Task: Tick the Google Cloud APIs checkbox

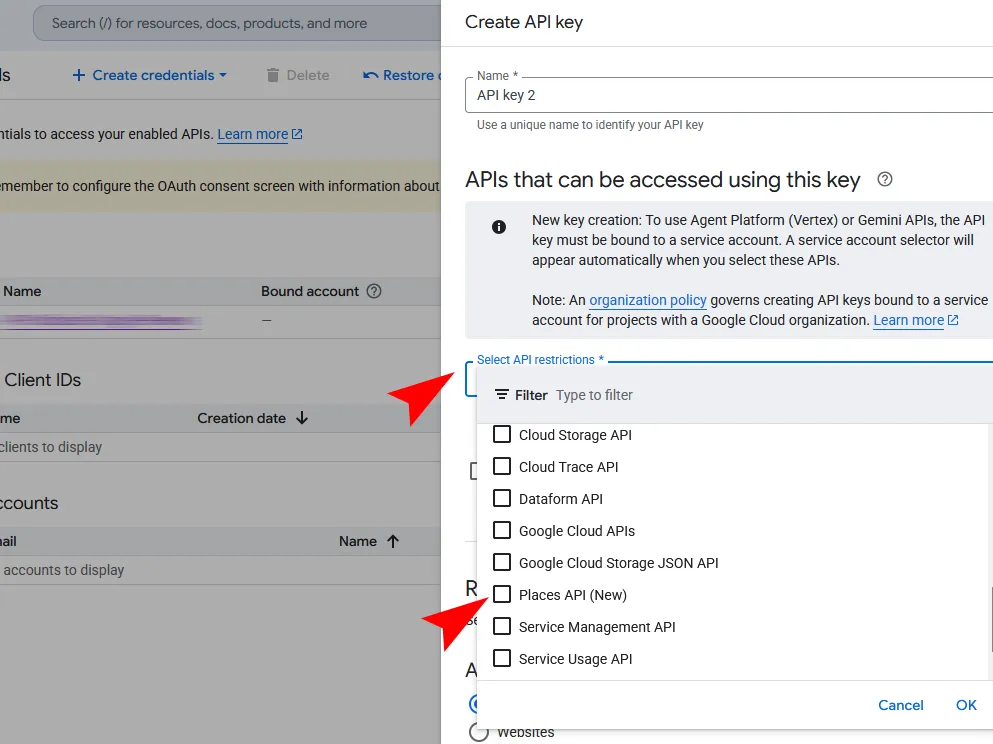Action: (x=502, y=530)
